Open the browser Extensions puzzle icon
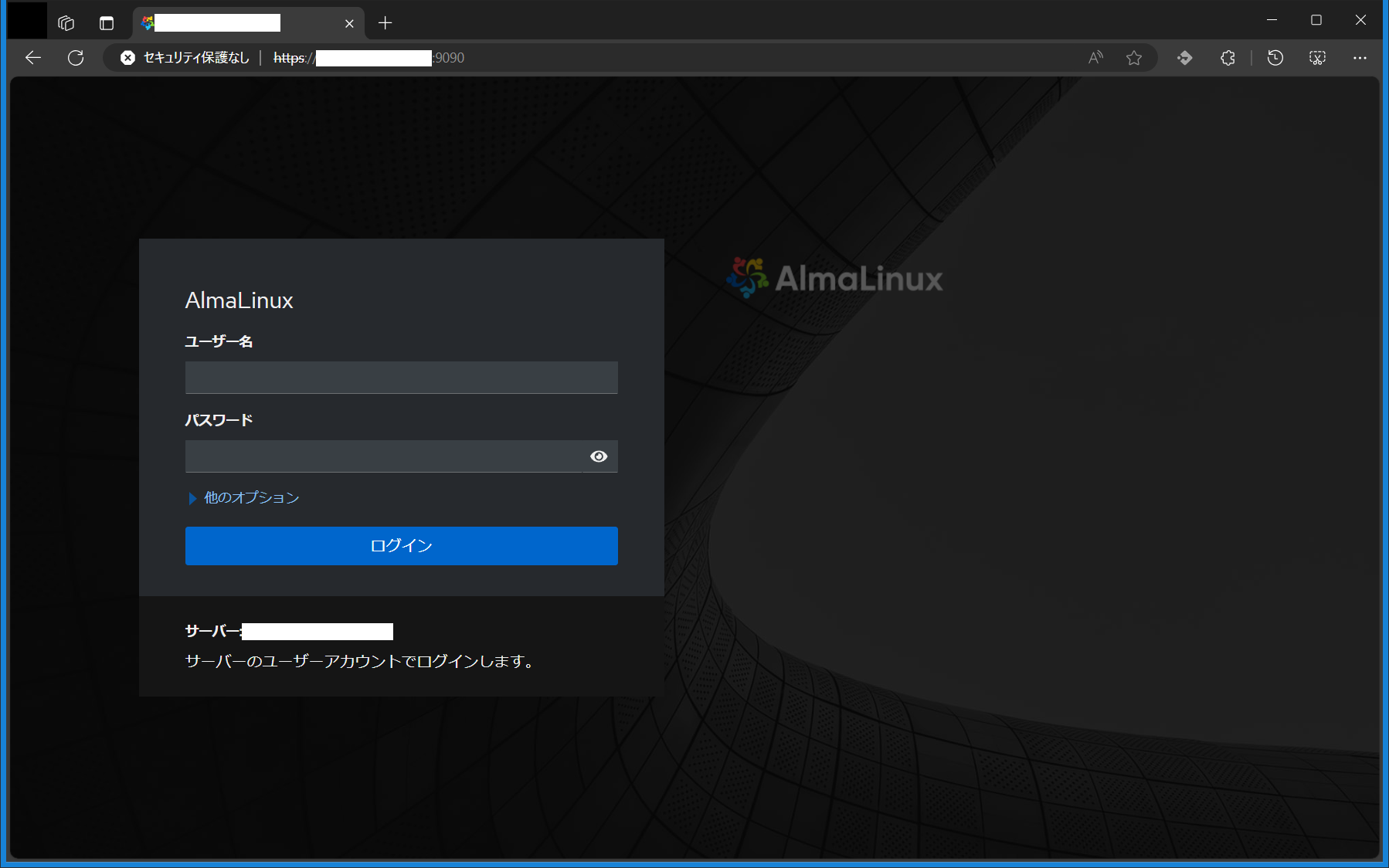The height and width of the screenshot is (868, 1389). pos(1228,57)
